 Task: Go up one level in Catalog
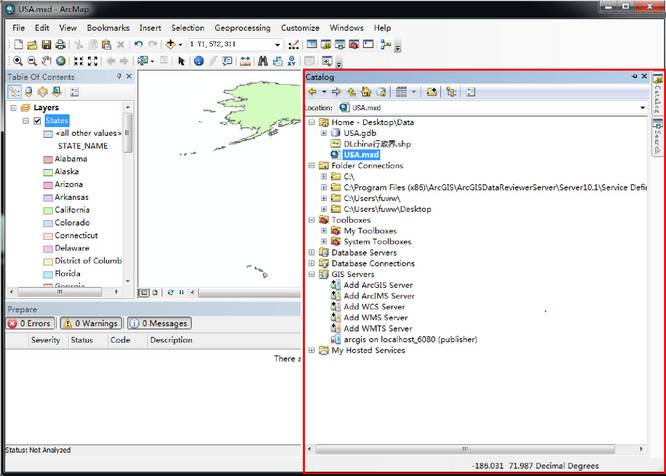point(352,92)
